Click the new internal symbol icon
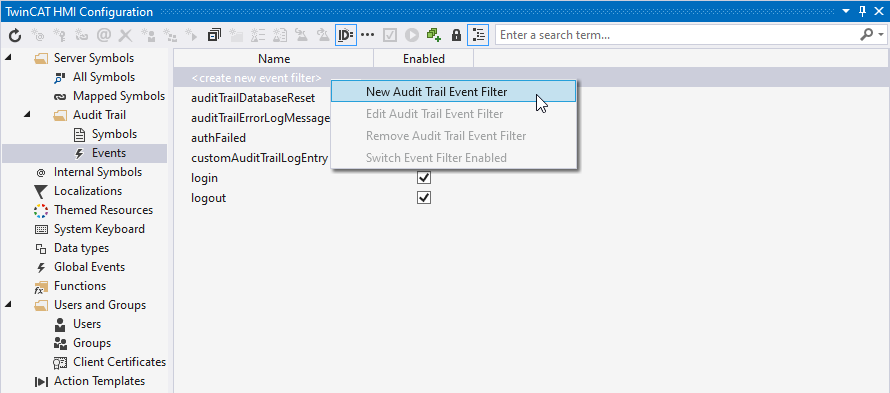The image size is (890, 393). (37, 36)
